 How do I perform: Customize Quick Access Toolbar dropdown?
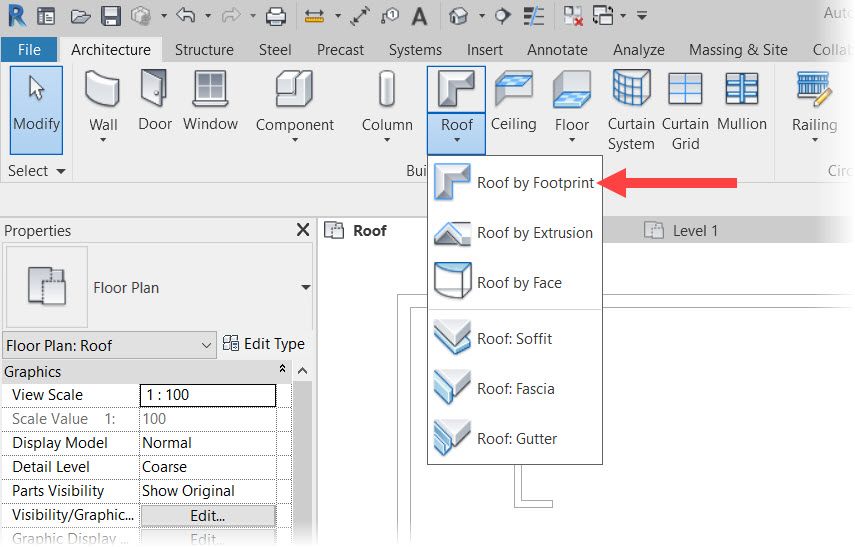click(642, 16)
